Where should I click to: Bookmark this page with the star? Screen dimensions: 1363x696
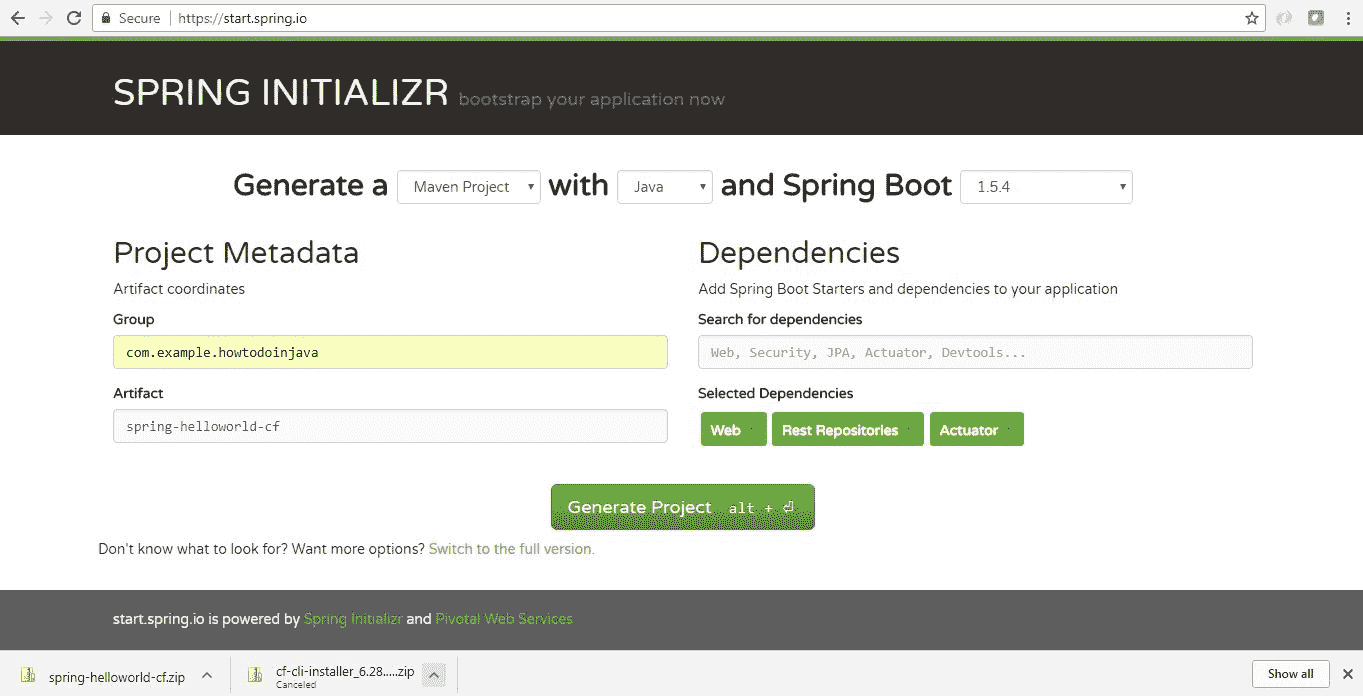[1251, 18]
